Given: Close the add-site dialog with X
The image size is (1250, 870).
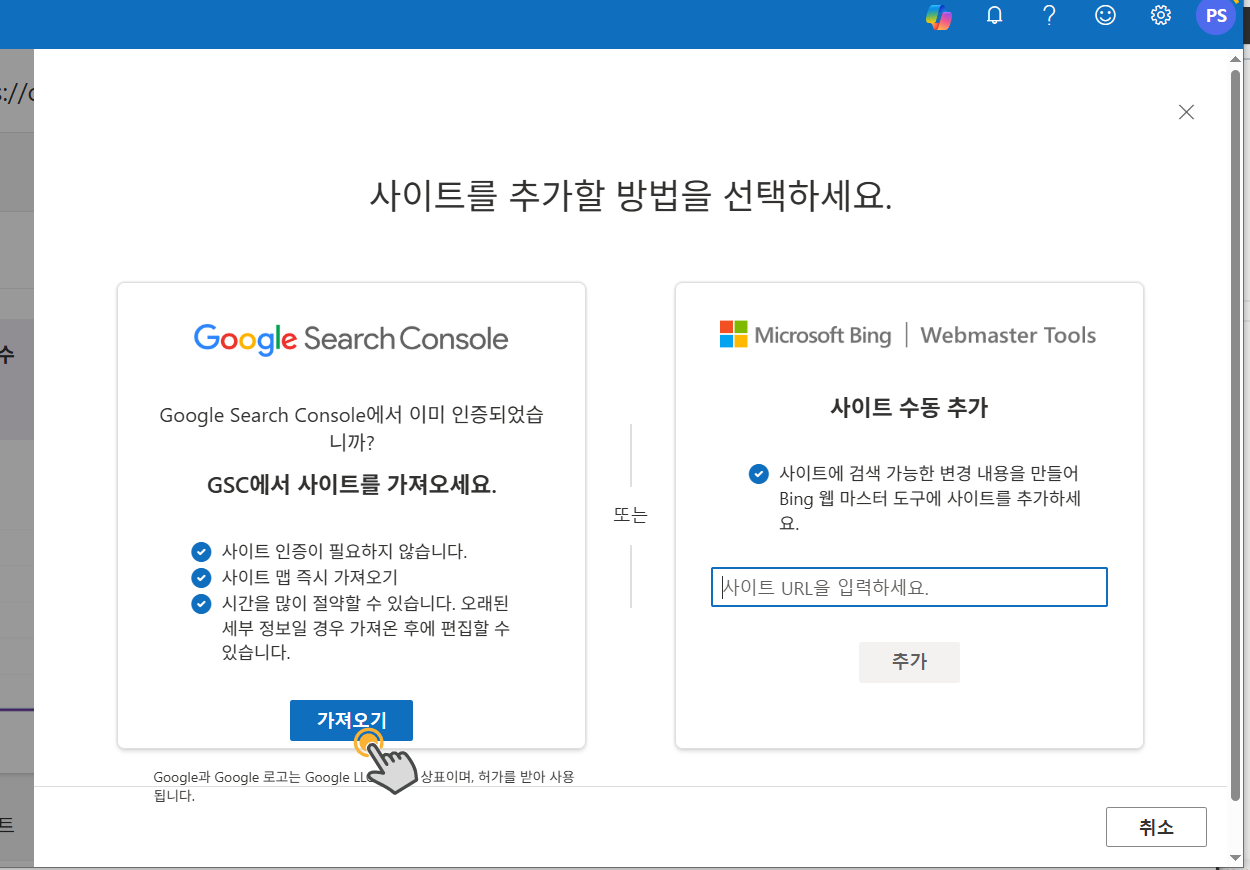Looking at the screenshot, I should point(1186,112).
